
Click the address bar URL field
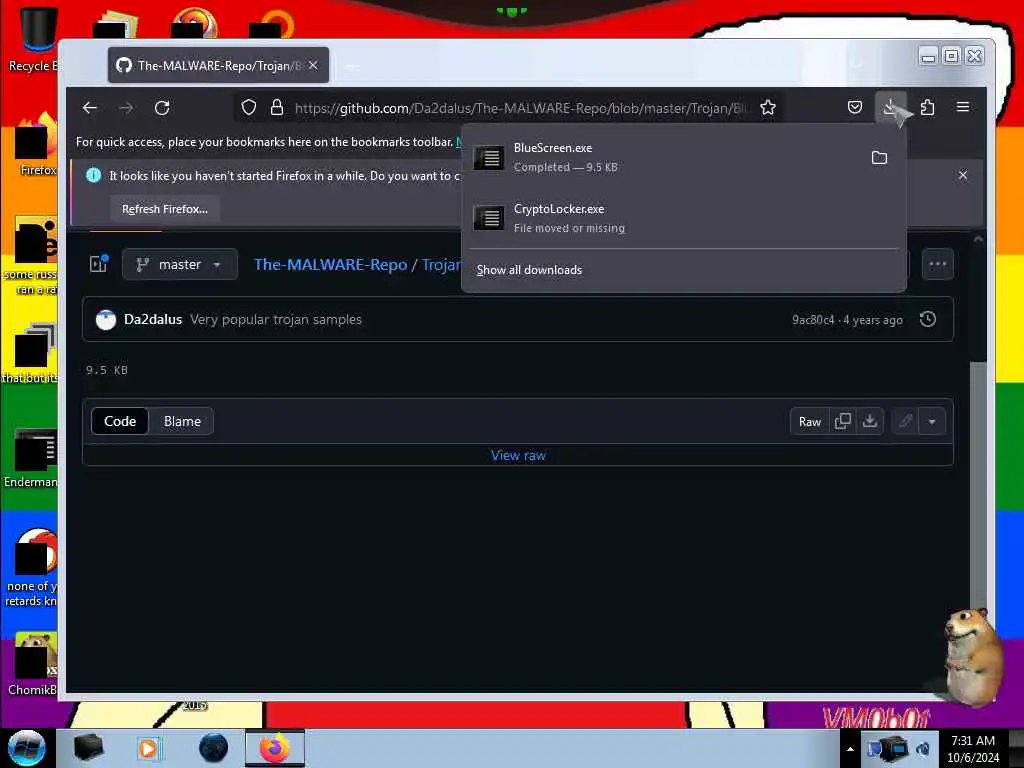pos(522,108)
